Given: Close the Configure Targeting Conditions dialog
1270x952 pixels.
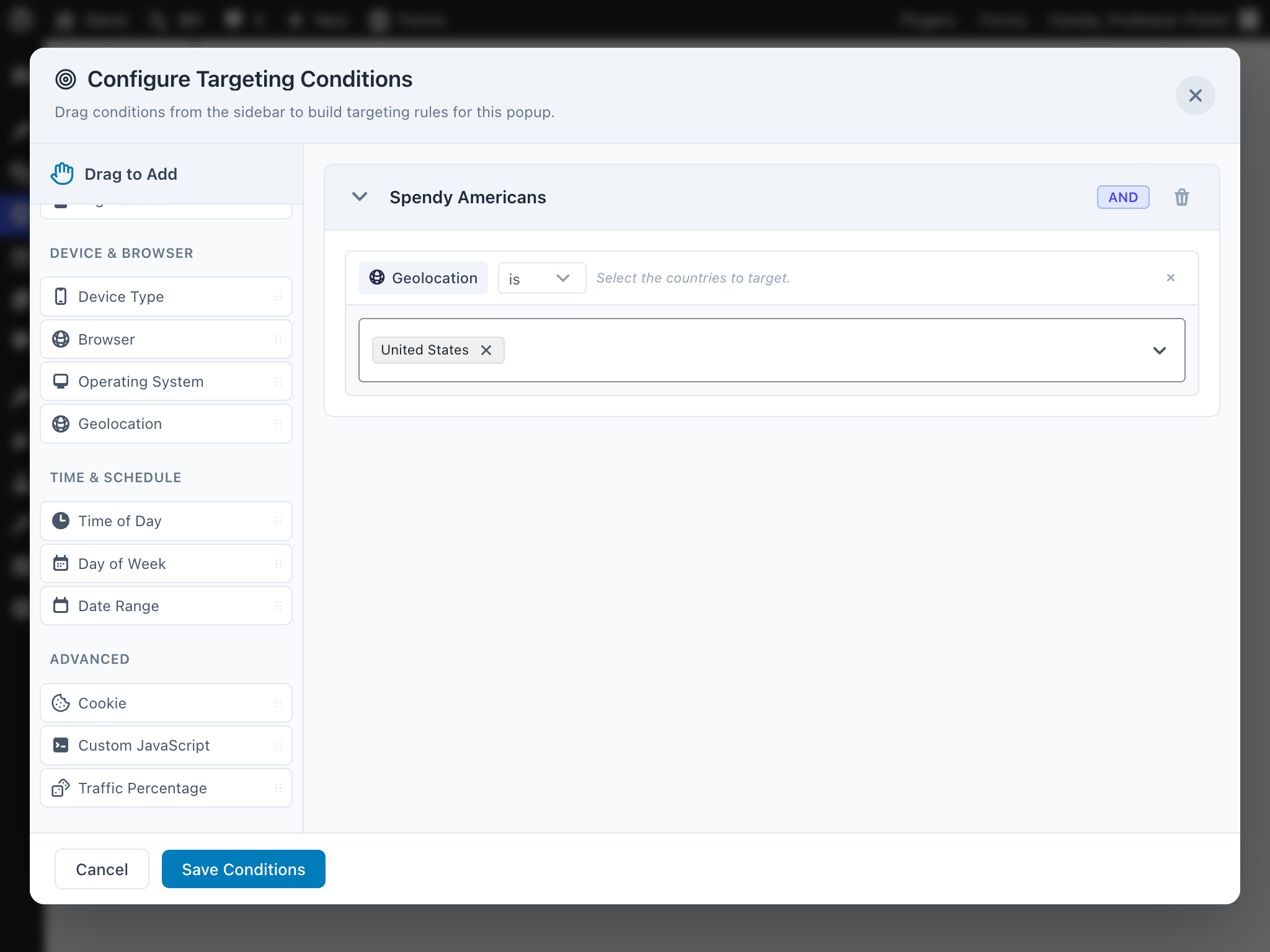Looking at the screenshot, I should (1195, 95).
